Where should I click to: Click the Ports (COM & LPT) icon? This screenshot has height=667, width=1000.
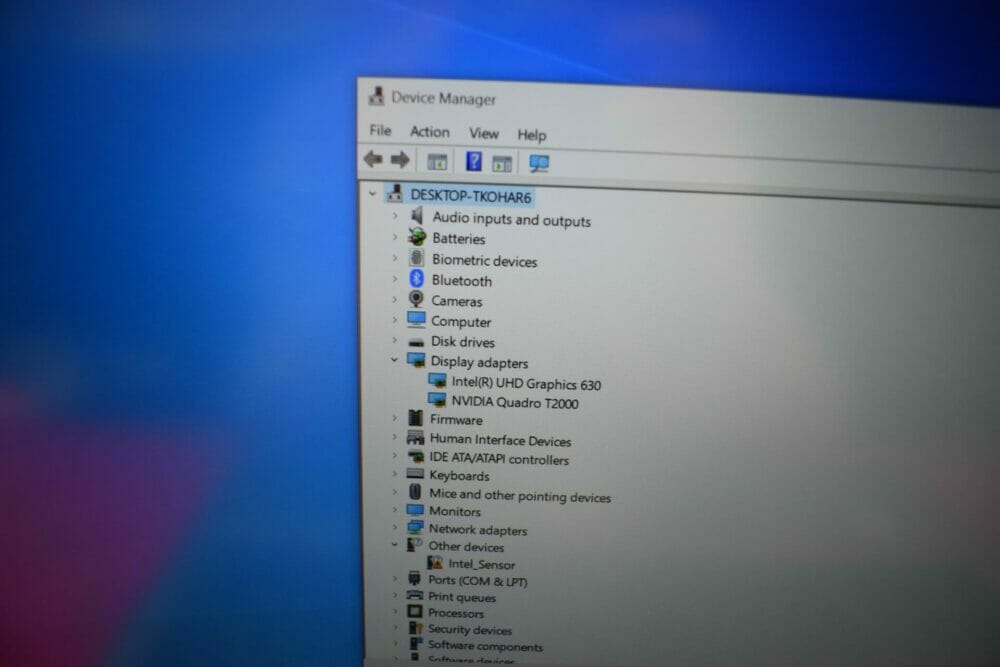click(x=415, y=578)
